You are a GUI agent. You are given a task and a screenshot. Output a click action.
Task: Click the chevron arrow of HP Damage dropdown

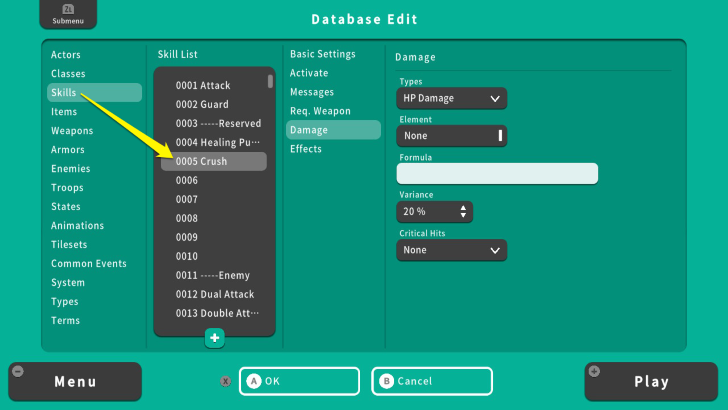point(495,98)
